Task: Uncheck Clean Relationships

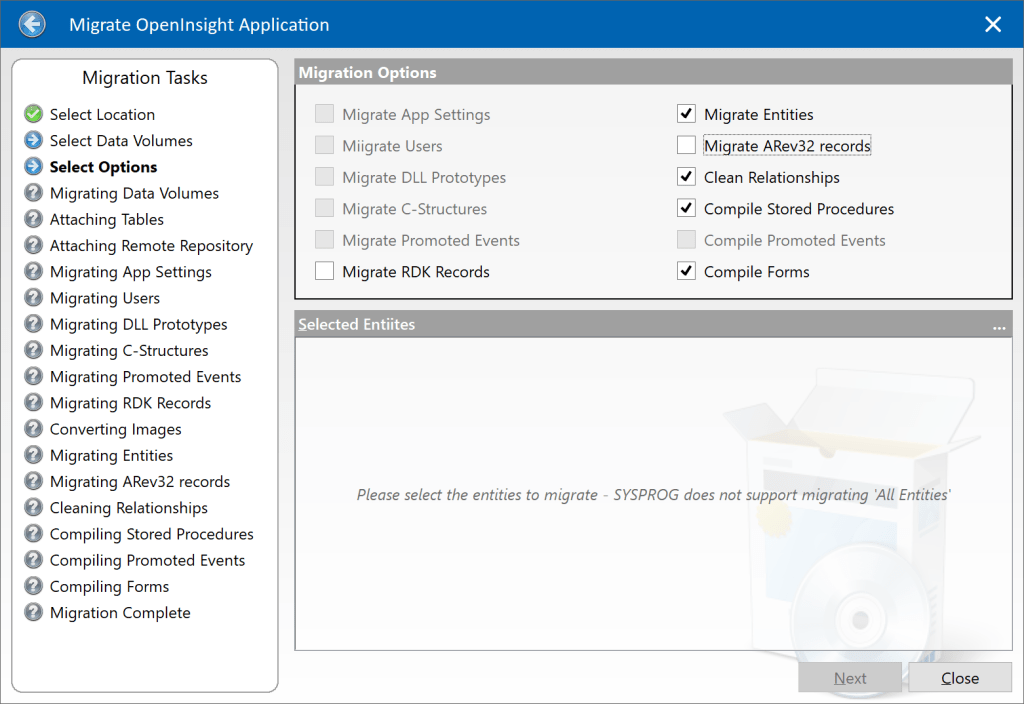Action: point(686,177)
